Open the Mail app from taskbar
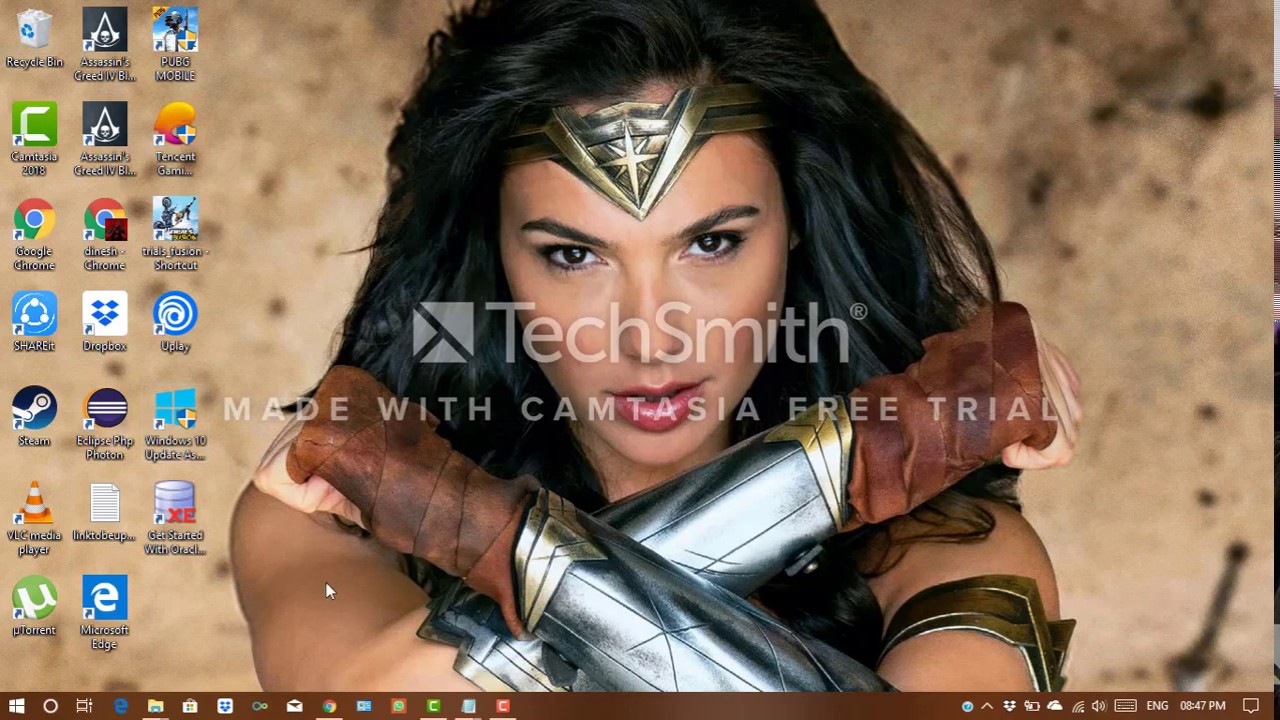The height and width of the screenshot is (720, 1280). pyautogui.click(x=294, y=706)
